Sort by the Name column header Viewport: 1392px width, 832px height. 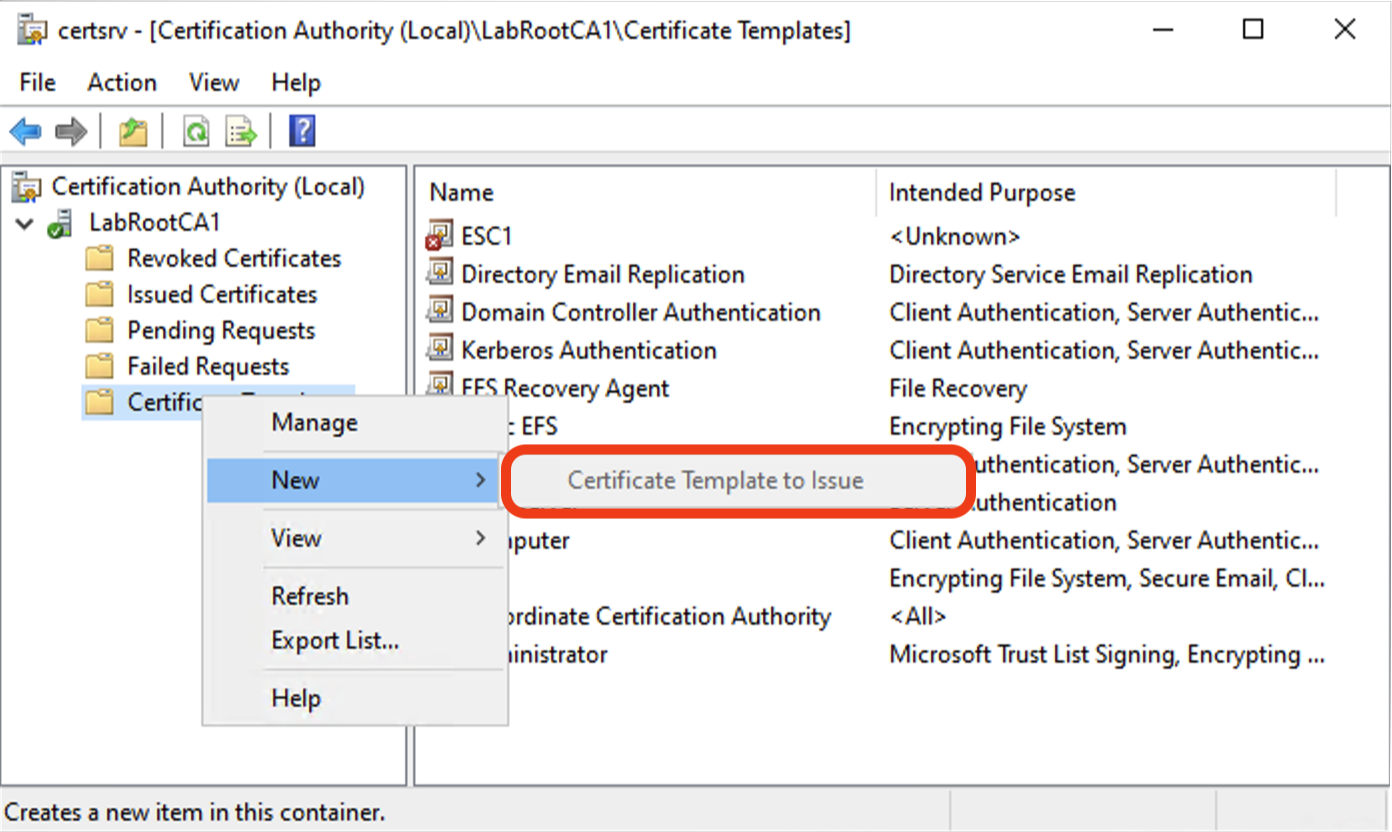click(x=462, y=193)
